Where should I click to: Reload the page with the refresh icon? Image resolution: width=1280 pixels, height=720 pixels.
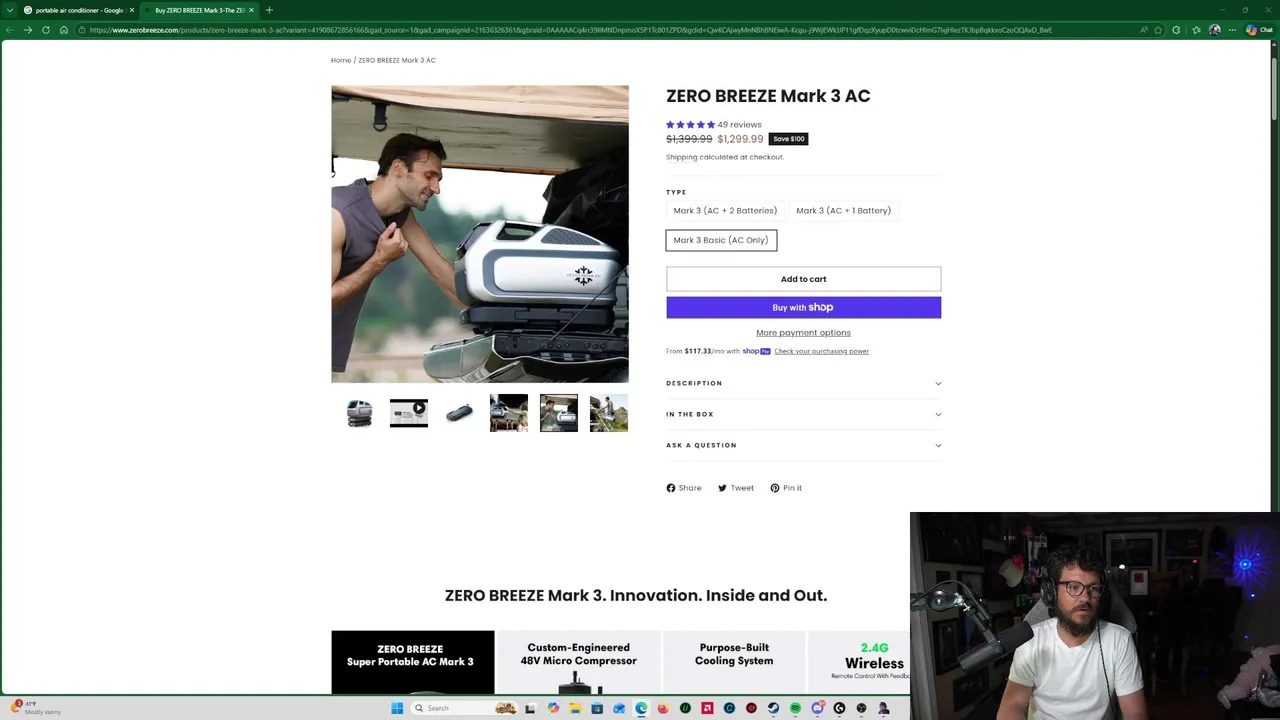[45, 30]
